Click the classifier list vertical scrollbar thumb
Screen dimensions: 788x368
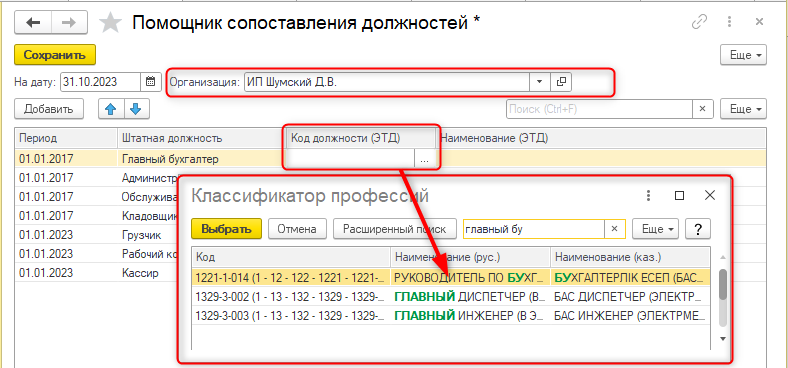tap(723, 285)
